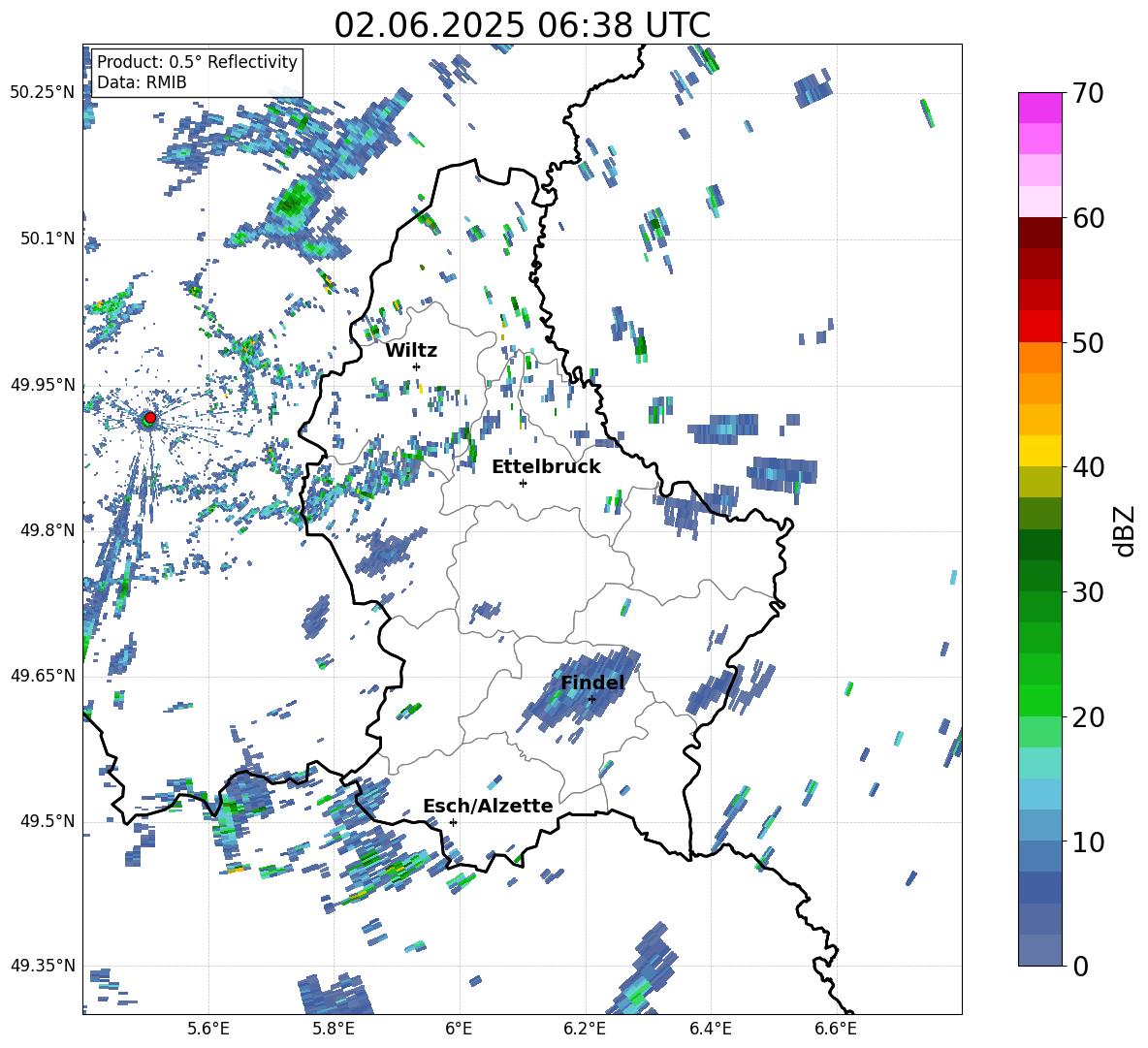Click the 49.65°N latitude label
Viewport: 1148px width, 1048px height.
pyautogui.click(x=43, y=675)
